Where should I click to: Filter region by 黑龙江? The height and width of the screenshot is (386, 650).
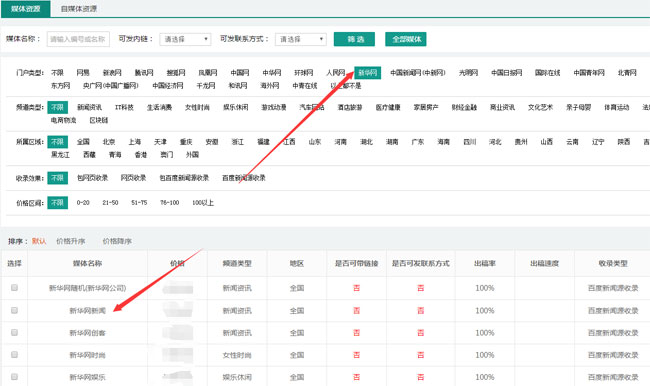[61, 154]
